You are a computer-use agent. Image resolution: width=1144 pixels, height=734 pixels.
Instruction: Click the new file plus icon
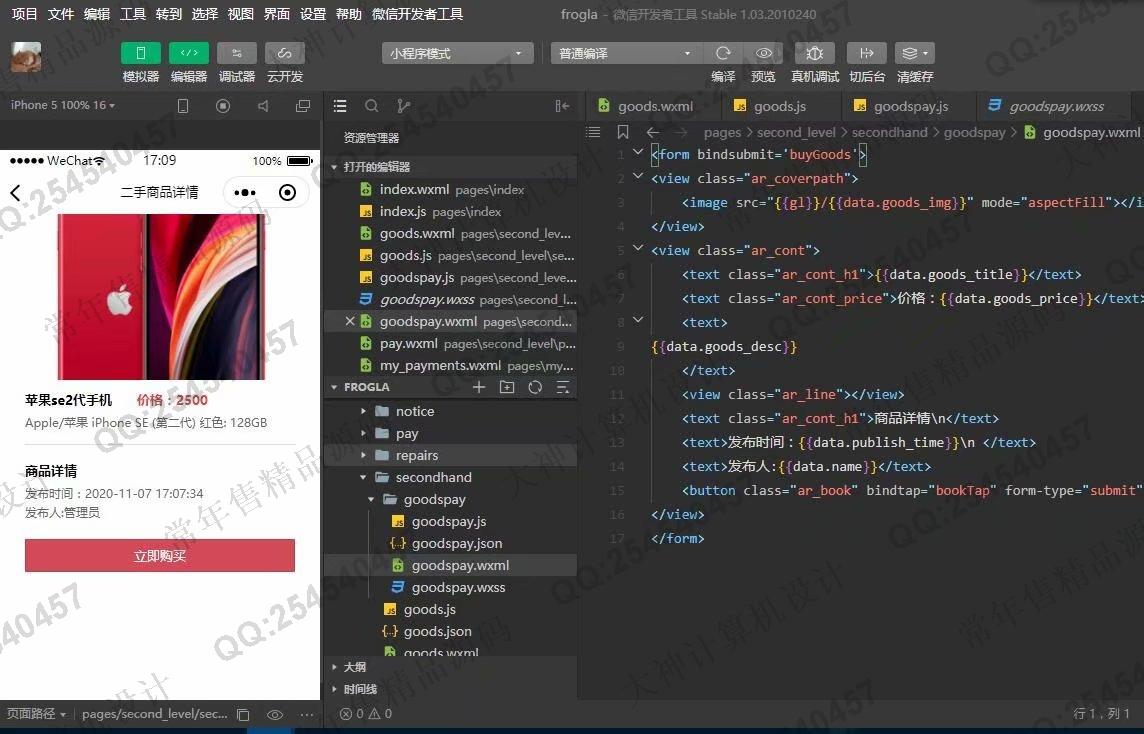[479, 387]
